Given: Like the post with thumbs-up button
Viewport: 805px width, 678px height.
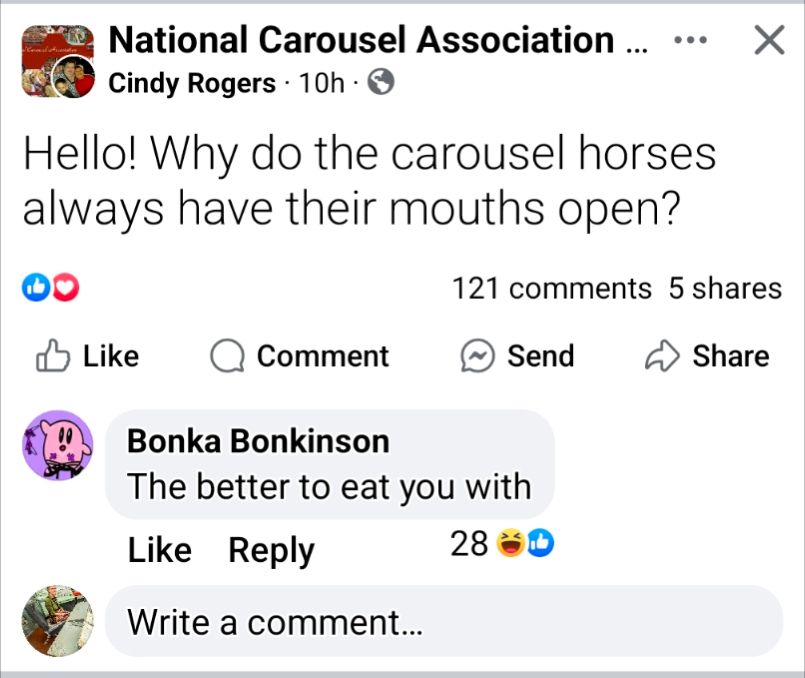Looking at the screenshot, I should (x=87, y=356).
